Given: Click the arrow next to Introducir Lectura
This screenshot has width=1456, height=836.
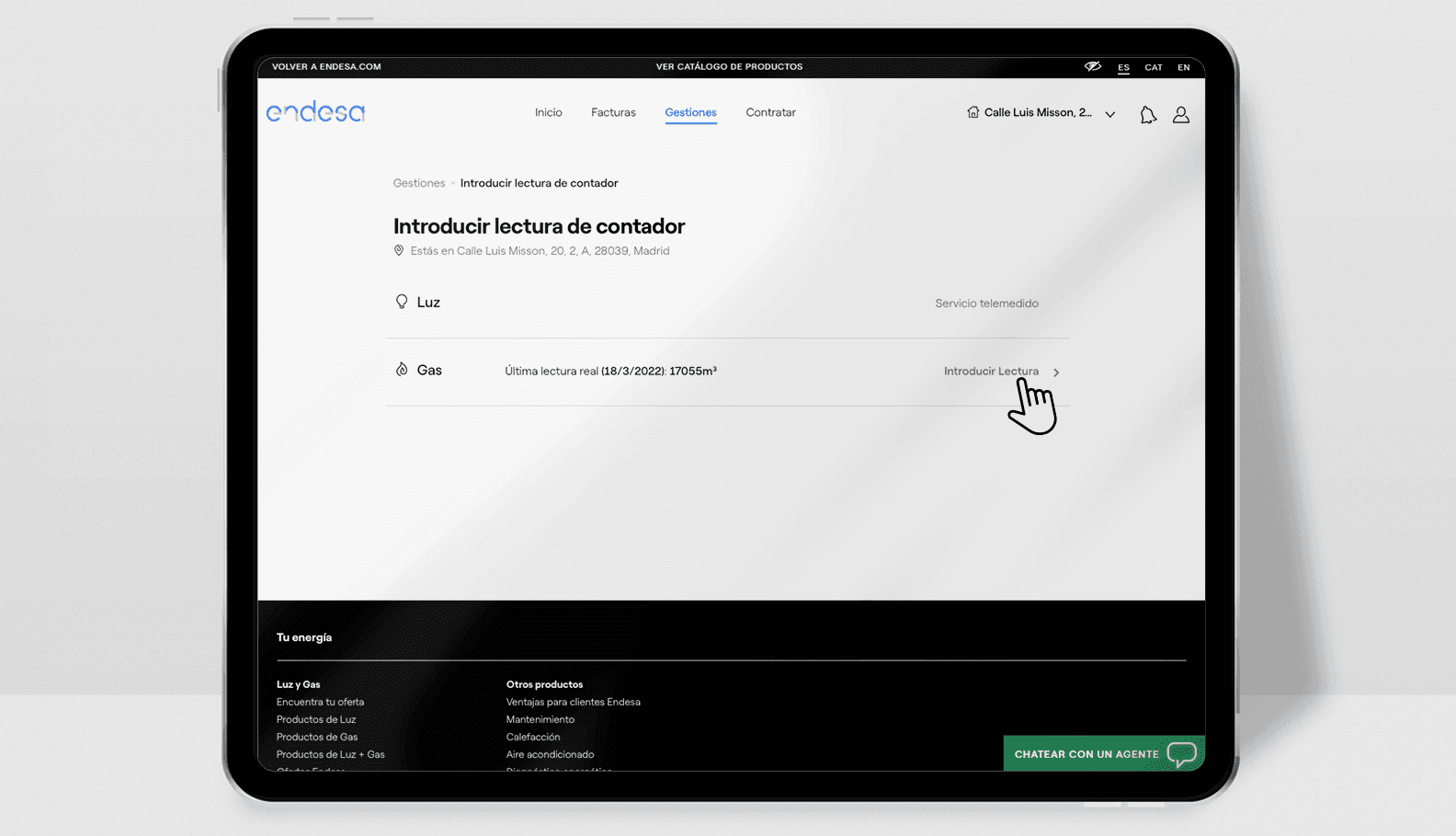Looking at the screenshot, I should tap(1056, 372).
